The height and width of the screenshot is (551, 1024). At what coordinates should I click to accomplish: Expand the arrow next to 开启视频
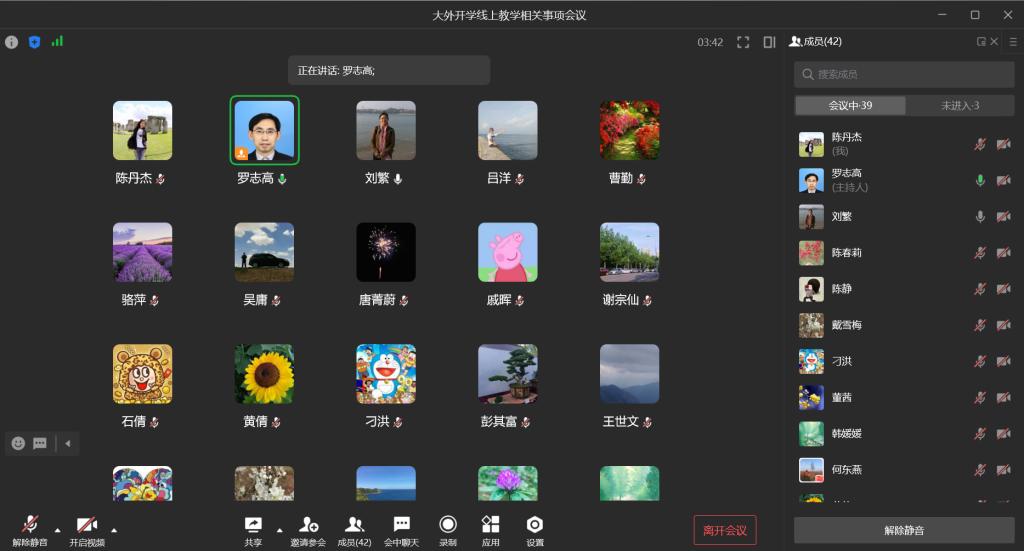coord(114,530)
